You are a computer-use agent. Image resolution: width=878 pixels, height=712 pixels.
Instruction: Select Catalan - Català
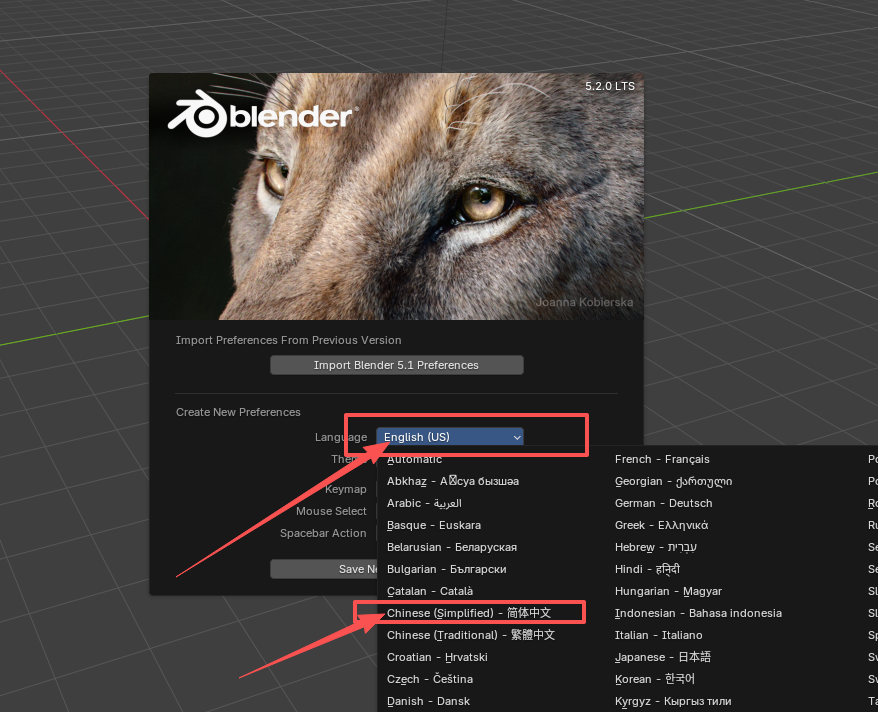point(429,591)
